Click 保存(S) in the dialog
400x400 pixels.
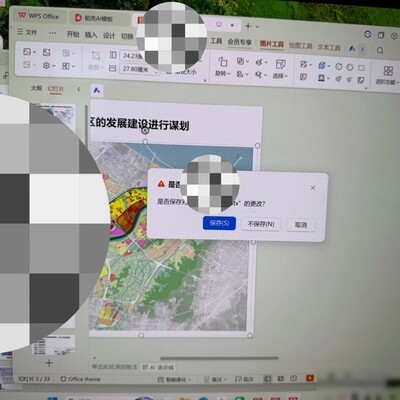tap(219, 223)
